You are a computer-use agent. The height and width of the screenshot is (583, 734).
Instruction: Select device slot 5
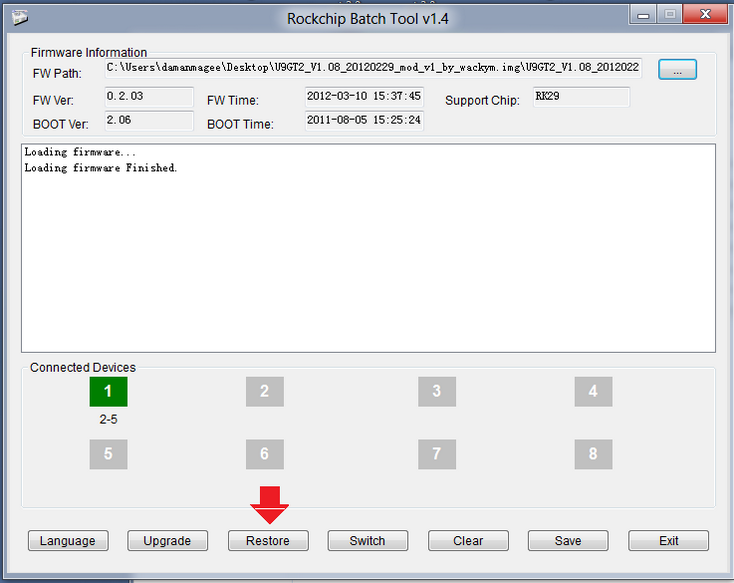[108, 454]
